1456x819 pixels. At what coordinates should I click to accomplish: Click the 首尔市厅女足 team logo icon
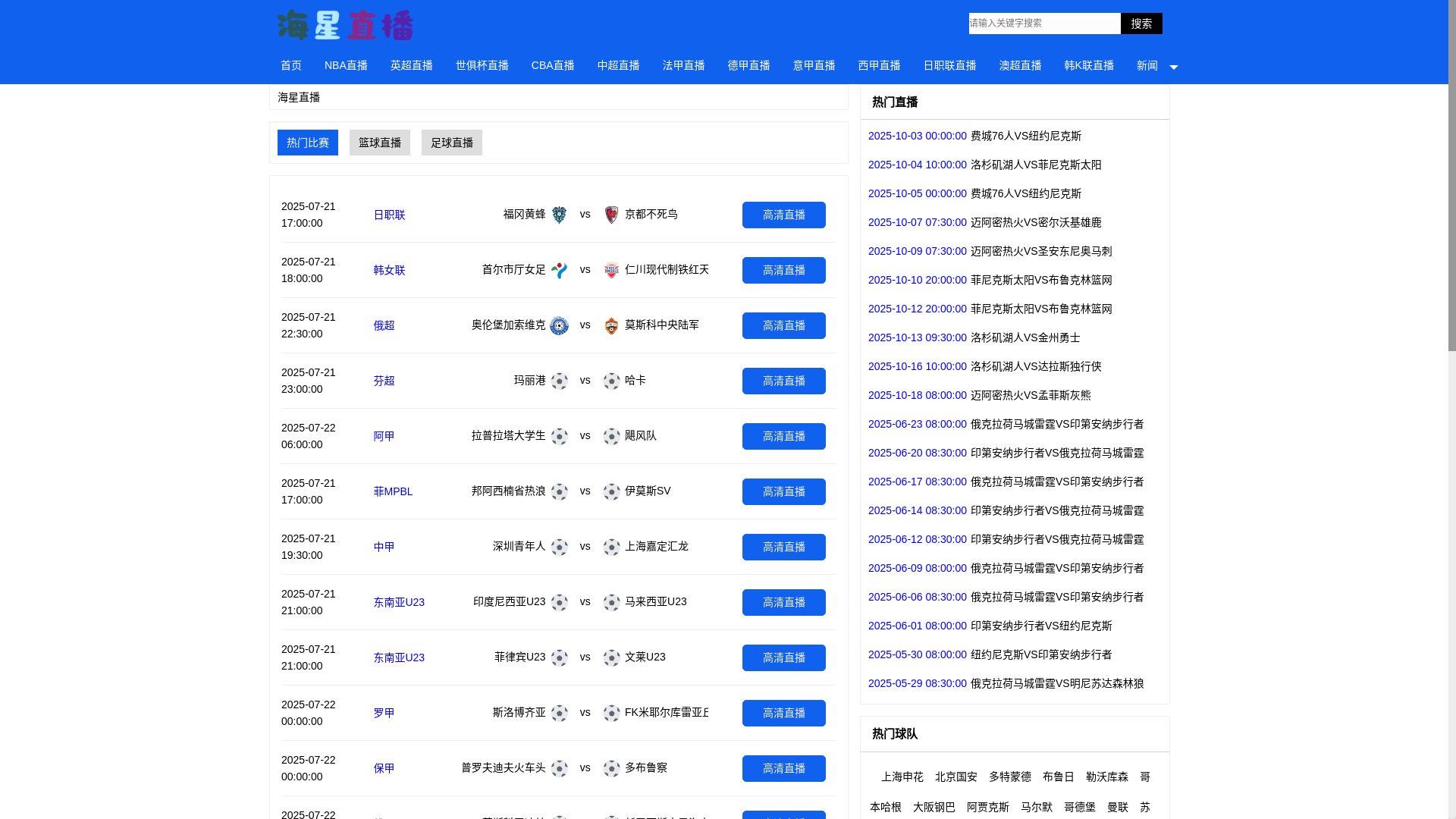click(559, 270)
